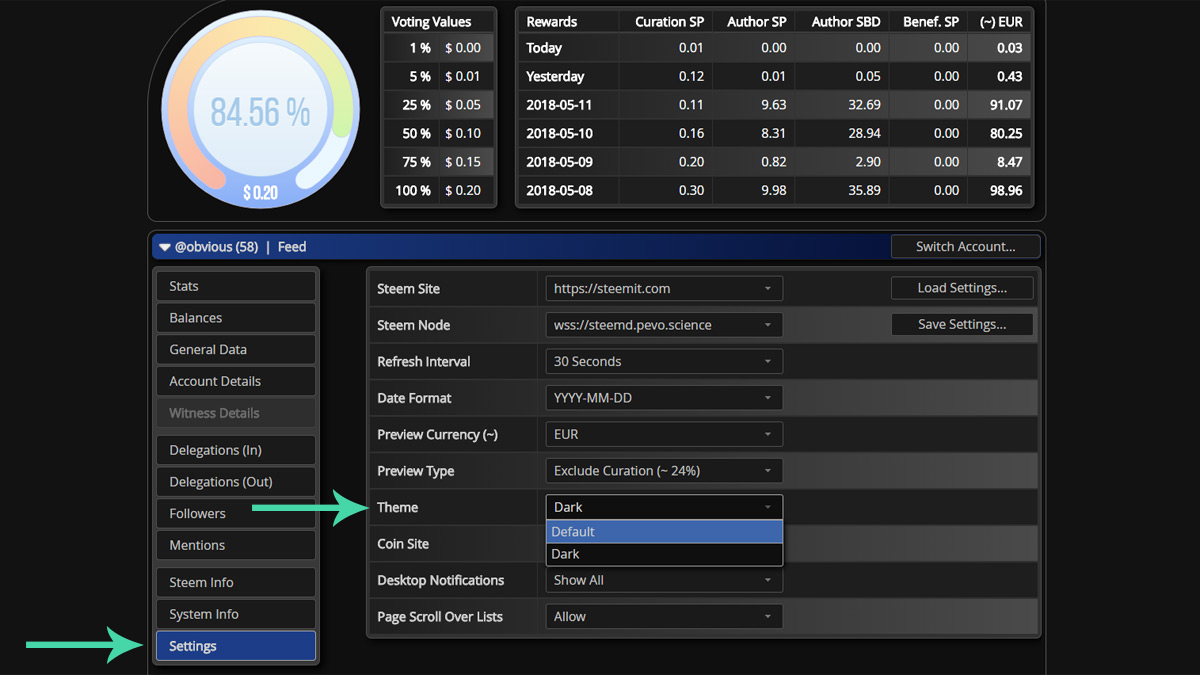Viewport: 1200px width, 675px height.
Task: Click the Save Settings... button
Action: tap(962, 324)
